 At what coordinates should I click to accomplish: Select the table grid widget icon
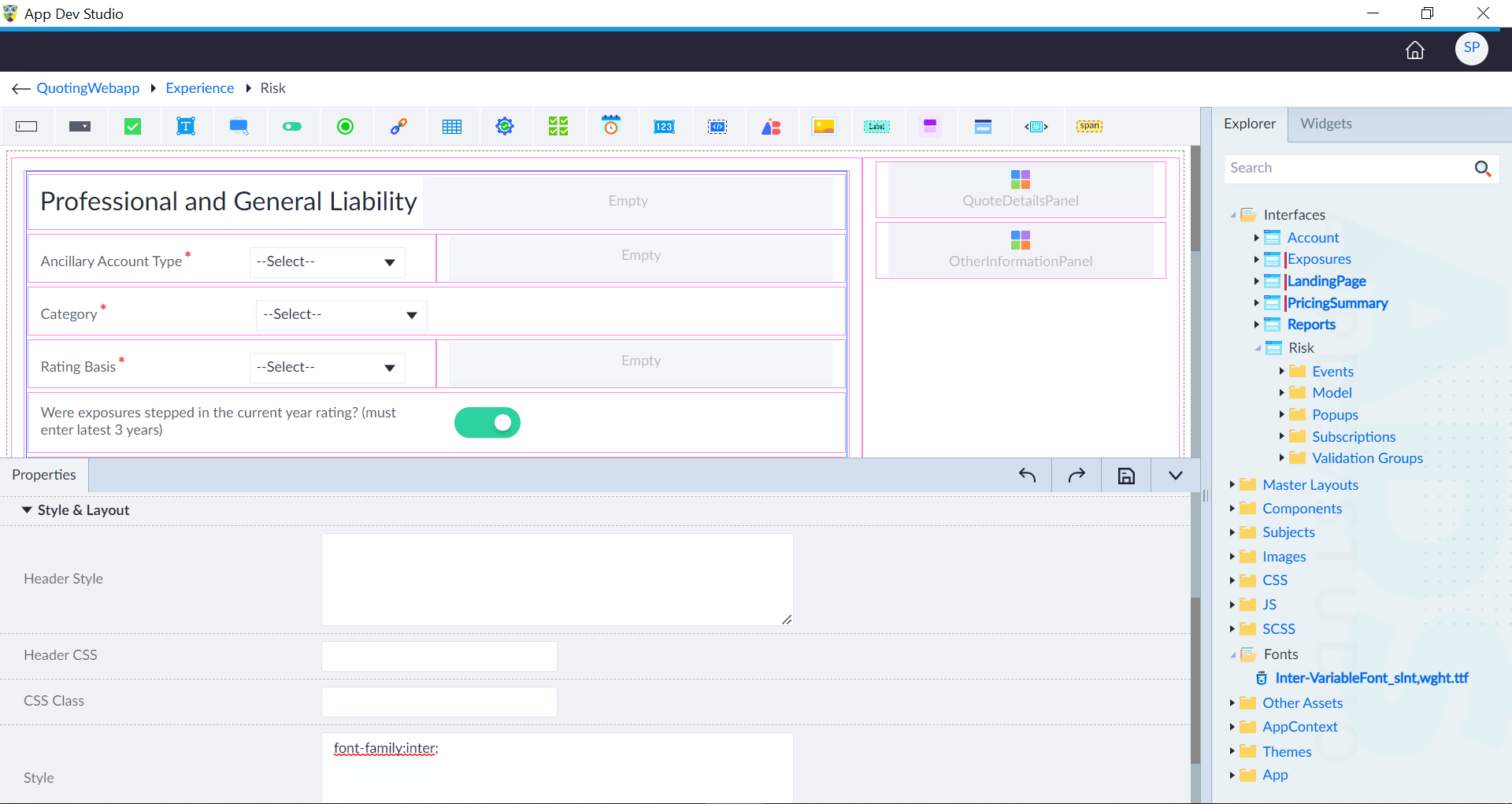[x=452, y=126]
